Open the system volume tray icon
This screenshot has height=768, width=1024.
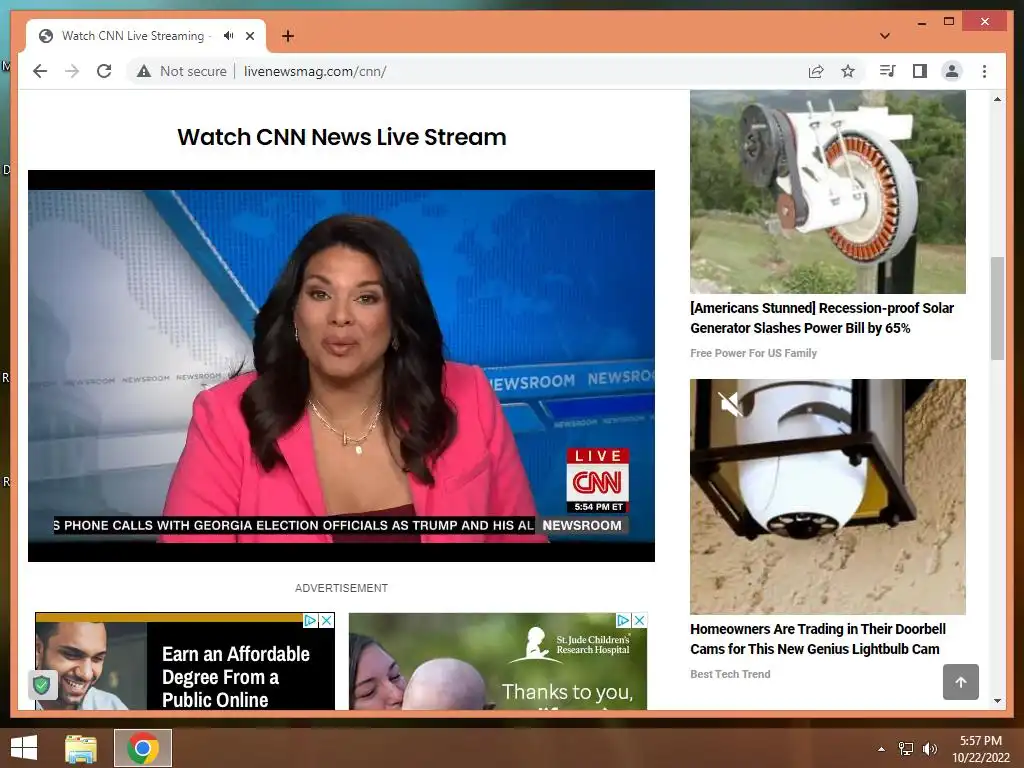click(929, 749)
